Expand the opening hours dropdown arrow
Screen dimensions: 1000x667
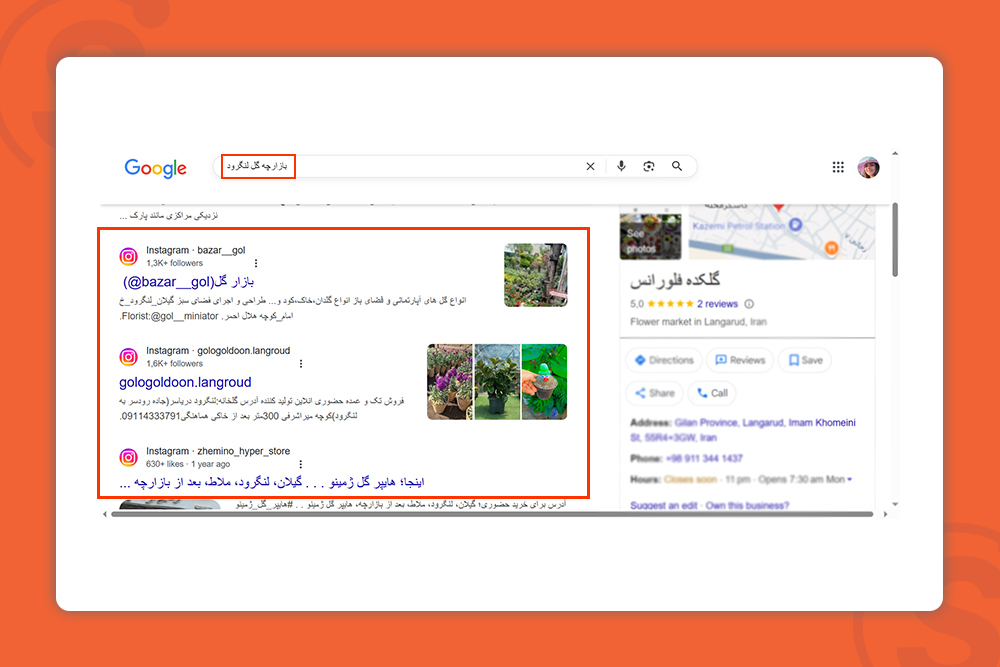point(849,480)
